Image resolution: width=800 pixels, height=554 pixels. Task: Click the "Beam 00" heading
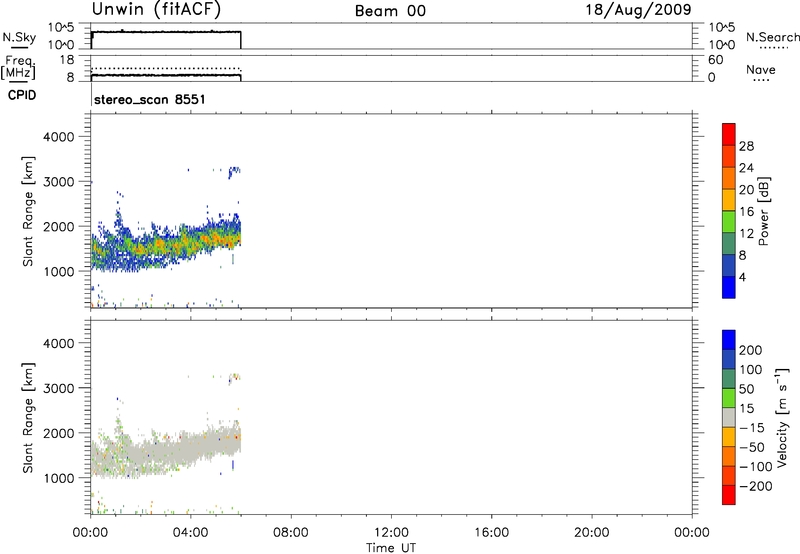pos(390,11)
